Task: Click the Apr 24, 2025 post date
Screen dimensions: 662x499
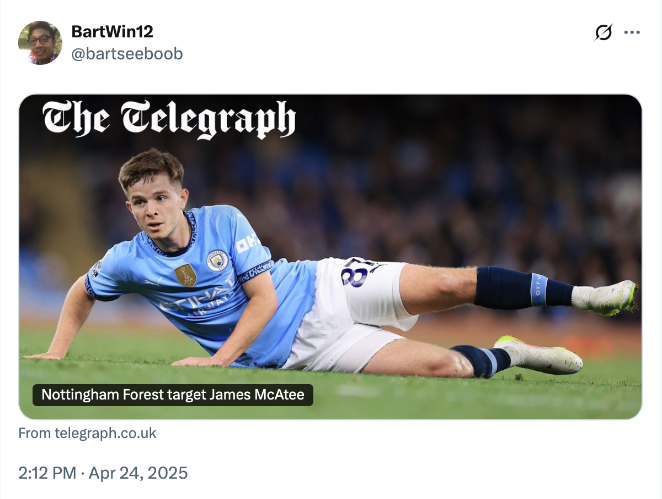Action: click(x=142, y=473)
